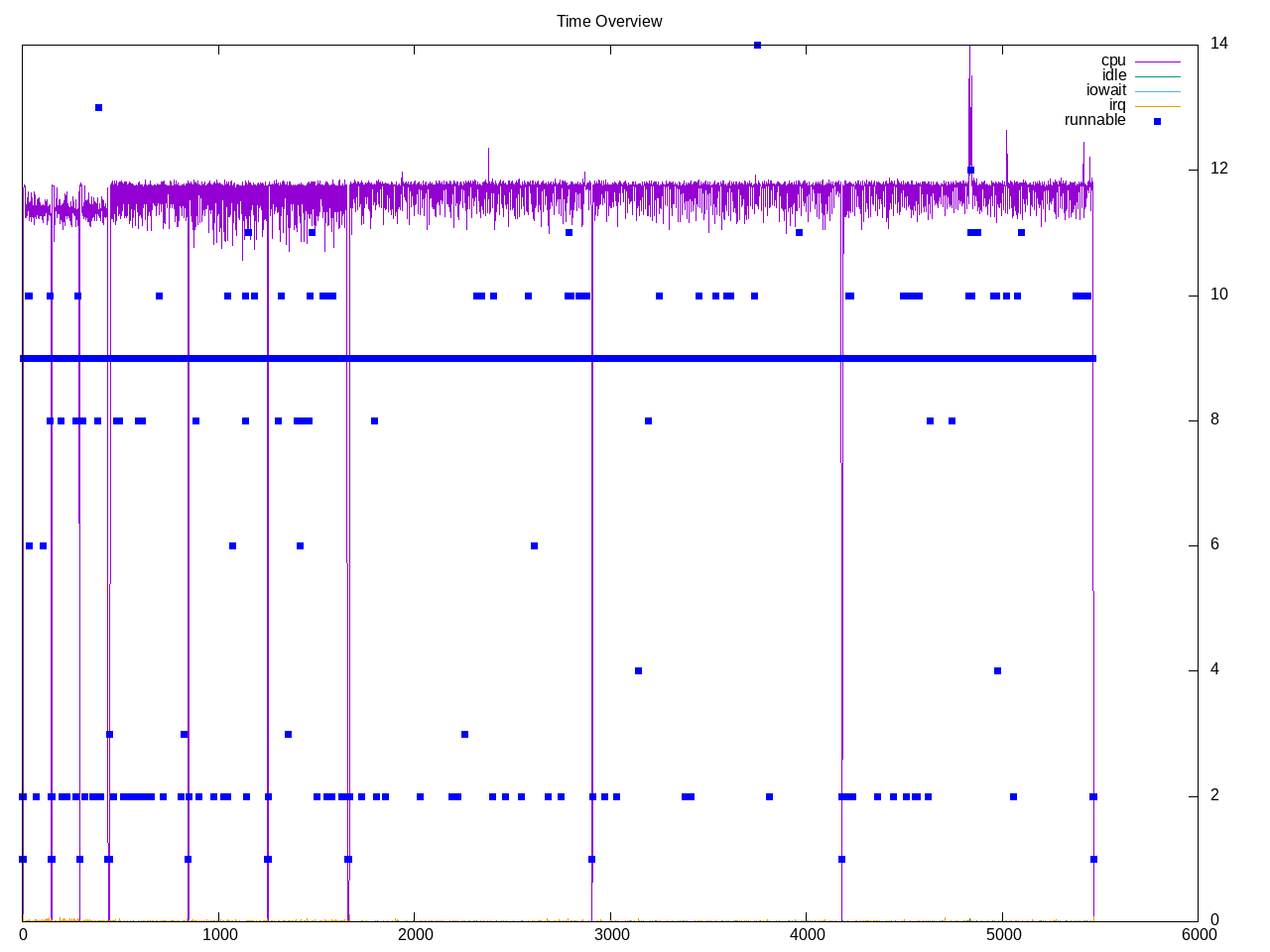Click the y-axis tick label 8

[x=1214, y=420]
